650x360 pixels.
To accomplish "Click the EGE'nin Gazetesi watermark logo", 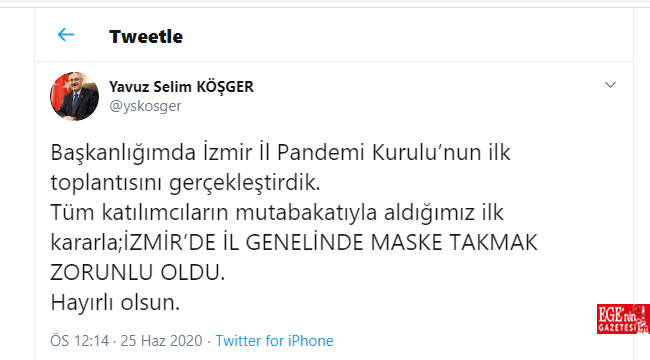I will [623, 319].
